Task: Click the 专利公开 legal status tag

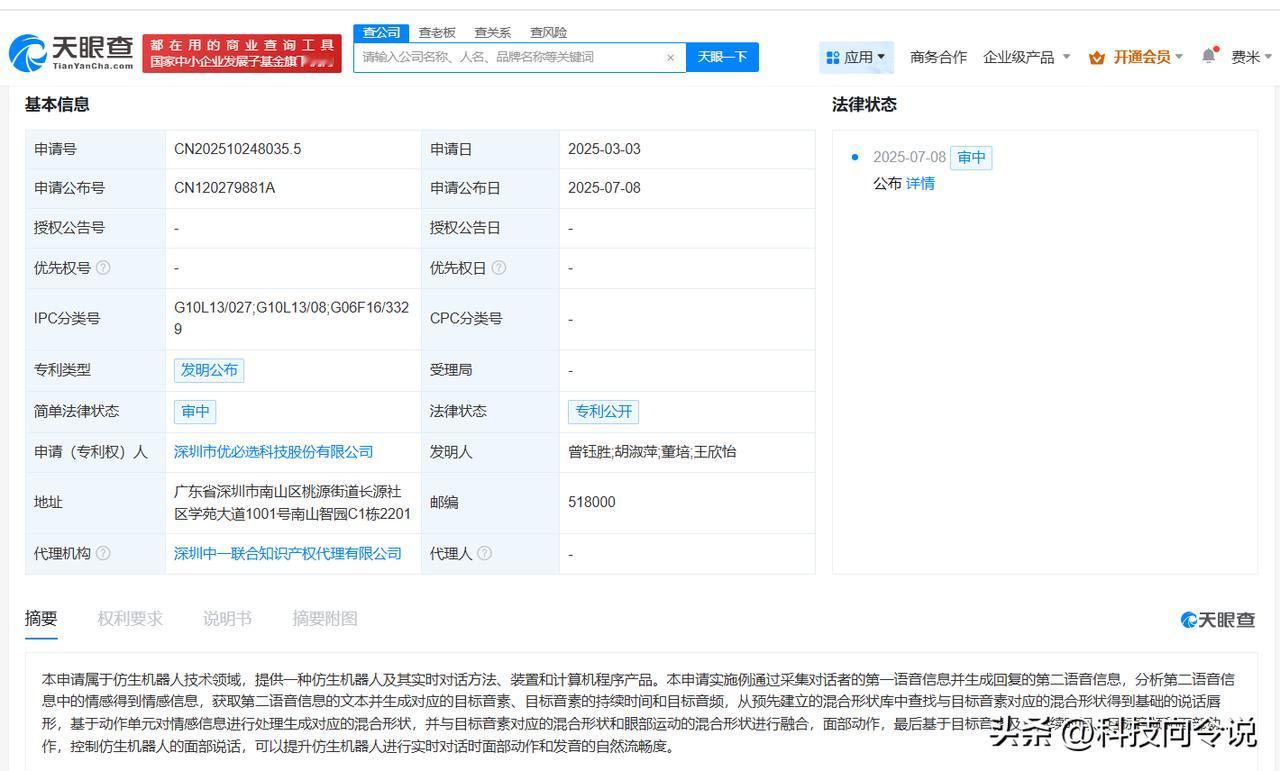Action: 603,411
